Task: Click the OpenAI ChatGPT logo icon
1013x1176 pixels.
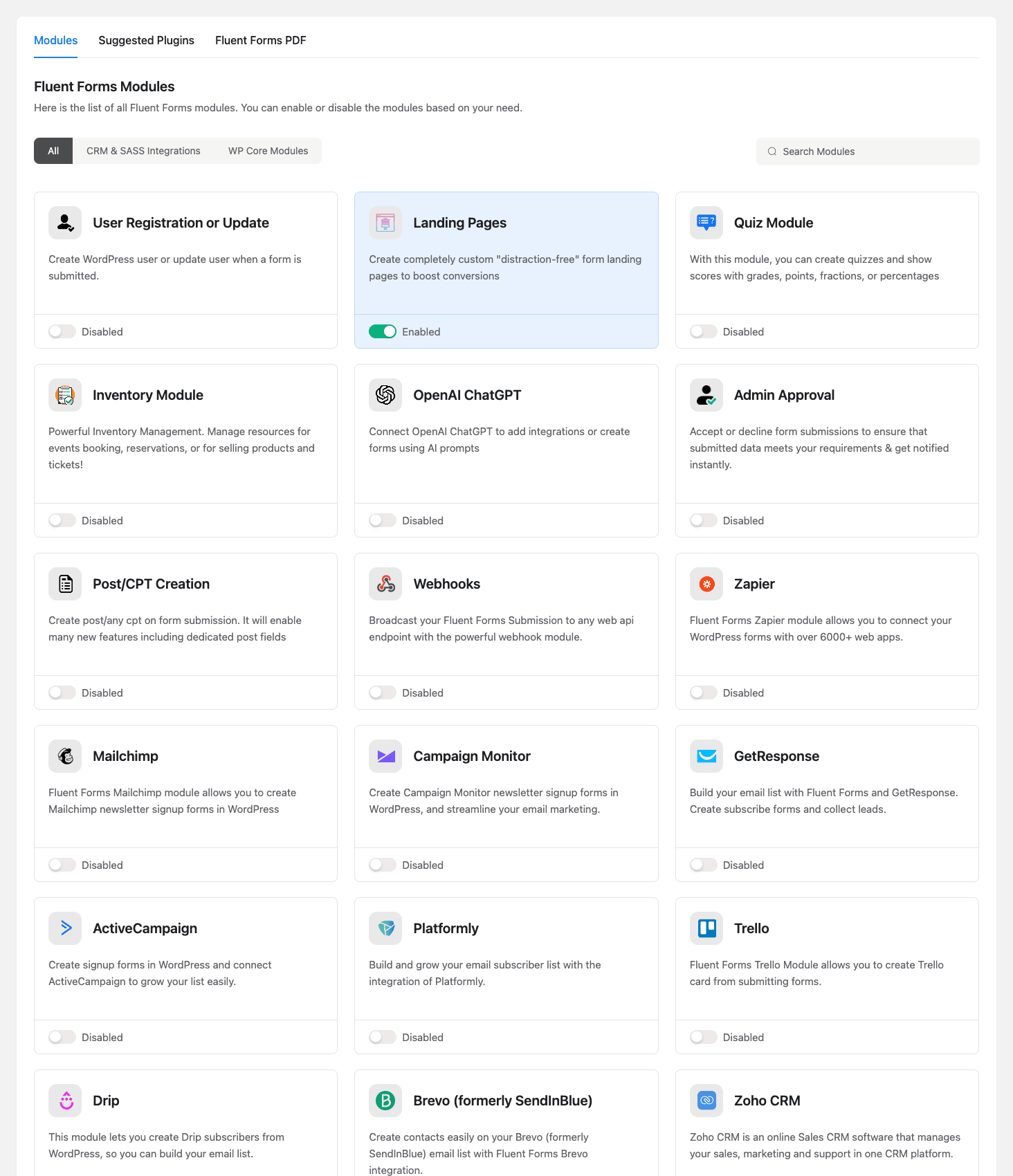Action: coord(385,395)
